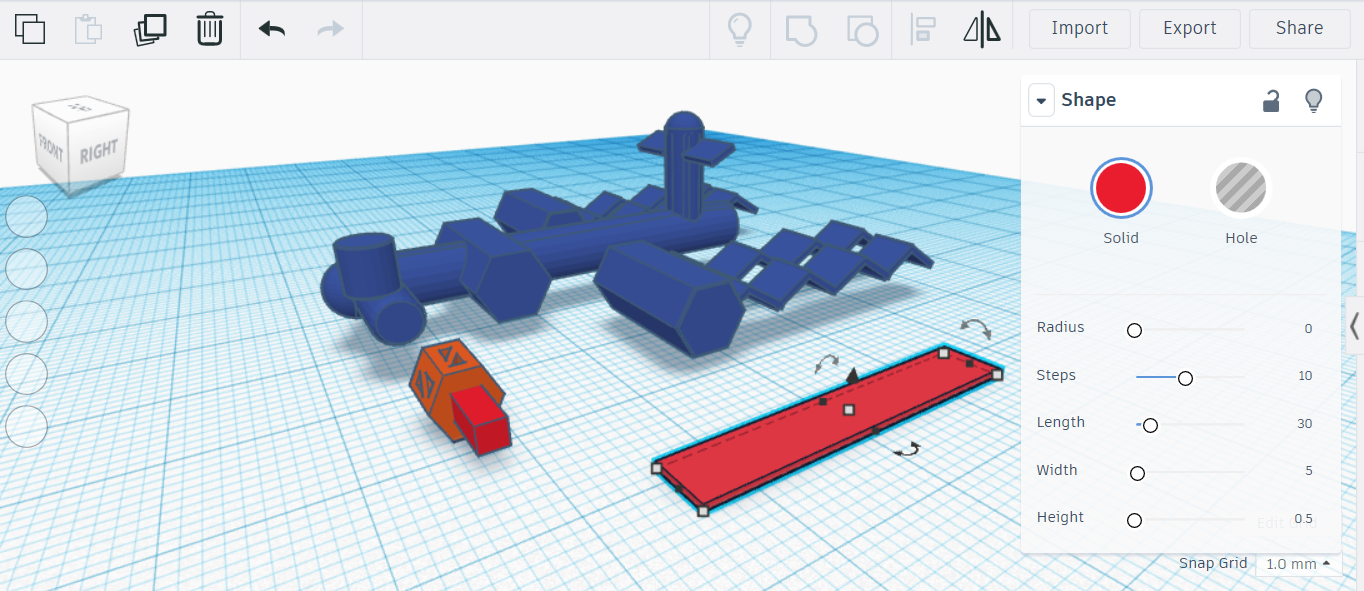This screenshot has height=591, width=1364.
Task: Hide shape using Shape panel lightbulb
Action: tap(1314, 100)
